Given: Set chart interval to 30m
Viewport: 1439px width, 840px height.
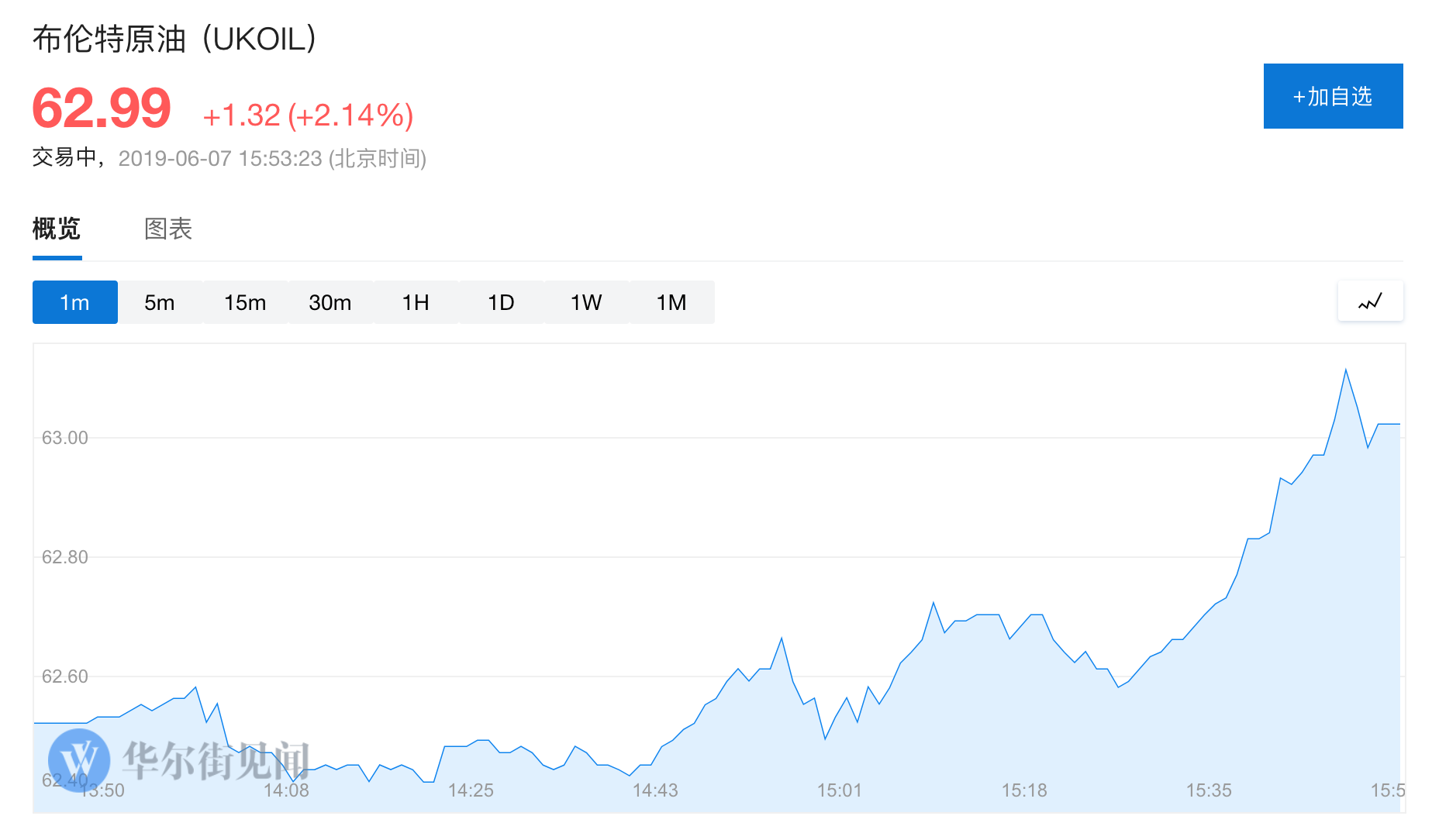Looking at the screenshot, I should point(330,302).
